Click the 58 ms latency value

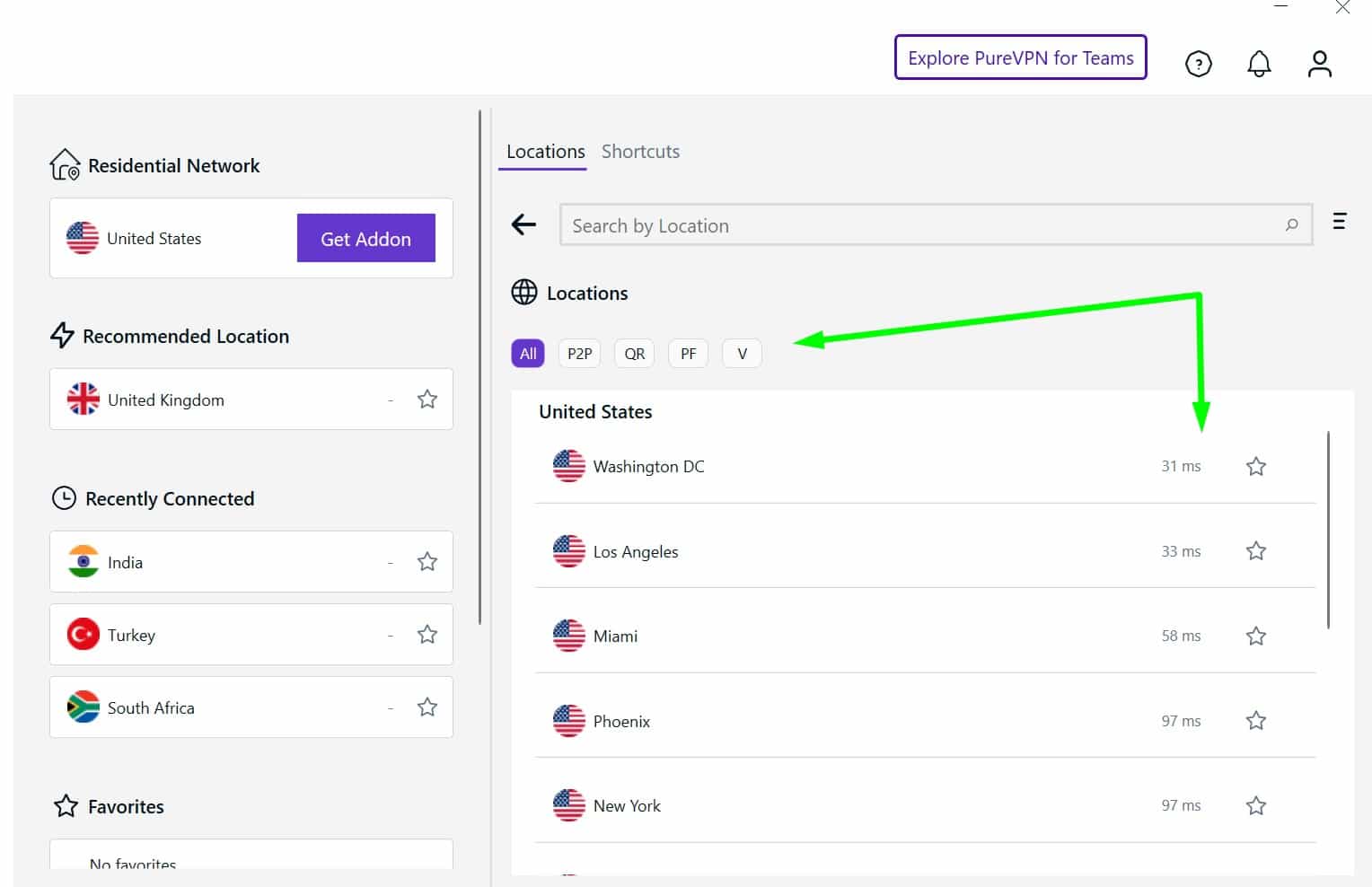[1181, 636]
